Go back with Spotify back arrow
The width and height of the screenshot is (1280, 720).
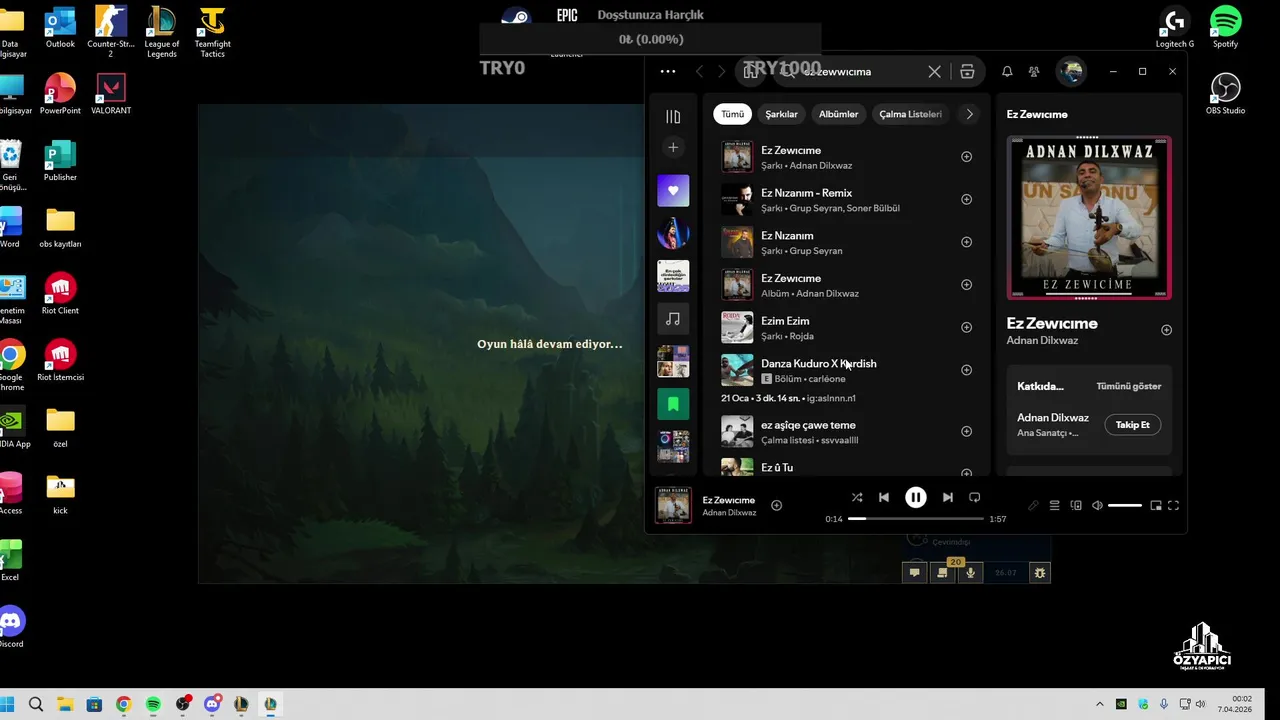(700, 72)
